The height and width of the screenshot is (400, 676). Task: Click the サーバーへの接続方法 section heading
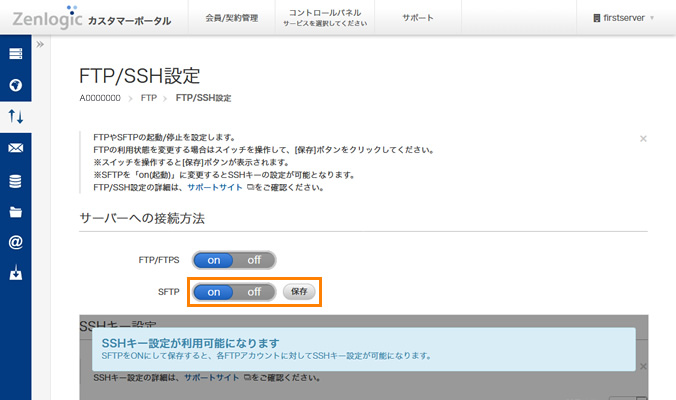[142, 218]
